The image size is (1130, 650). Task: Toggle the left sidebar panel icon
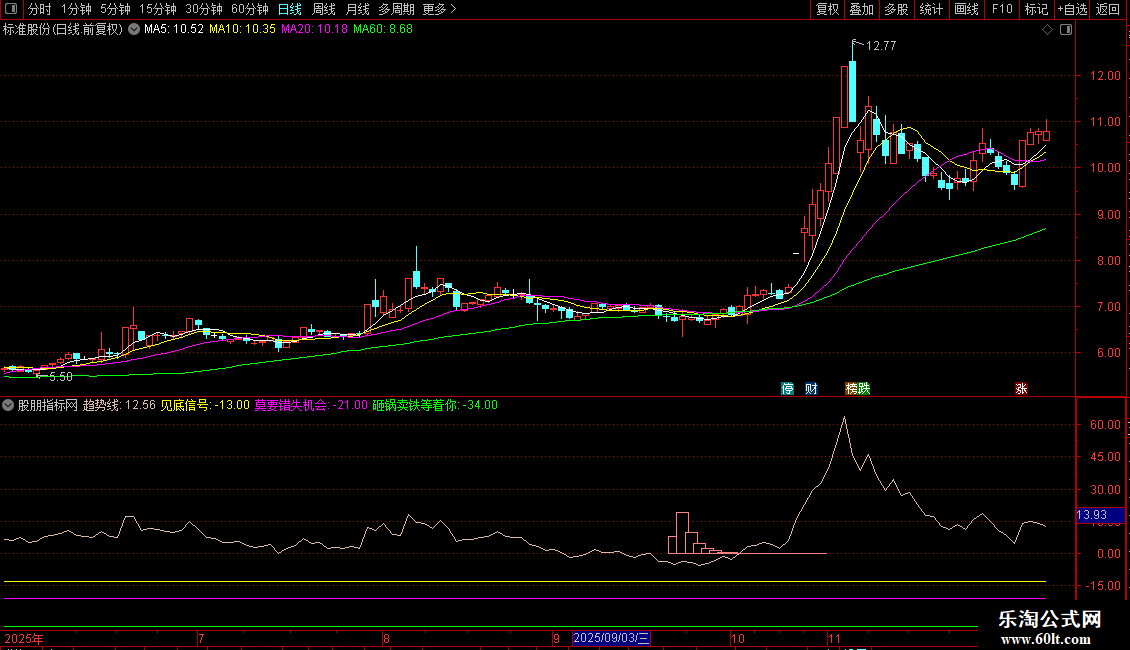11,9
